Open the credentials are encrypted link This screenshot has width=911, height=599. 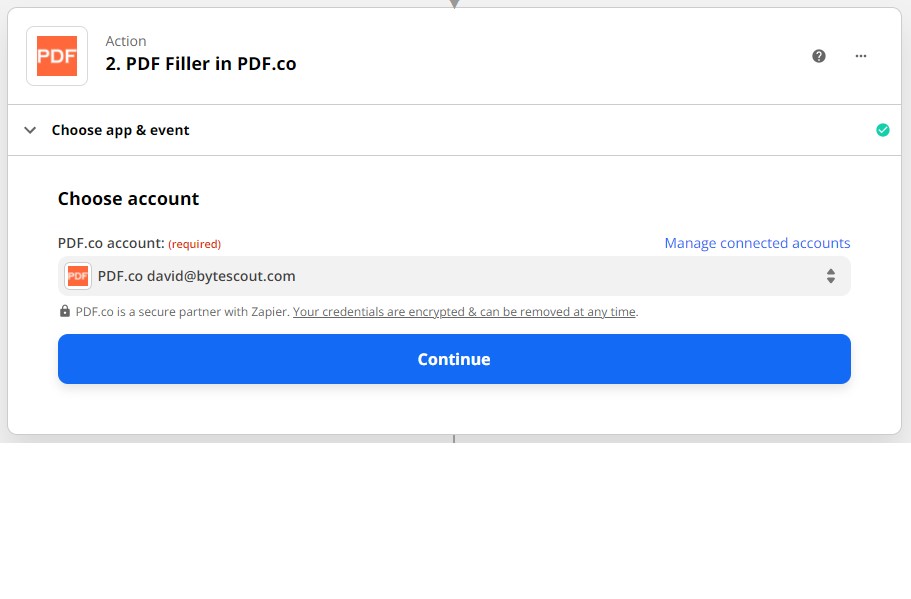[464, 311]
